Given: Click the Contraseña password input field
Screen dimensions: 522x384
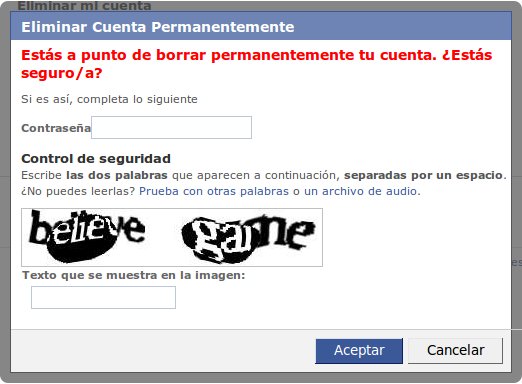Looking at the screenshot, I should click(171, 127).
